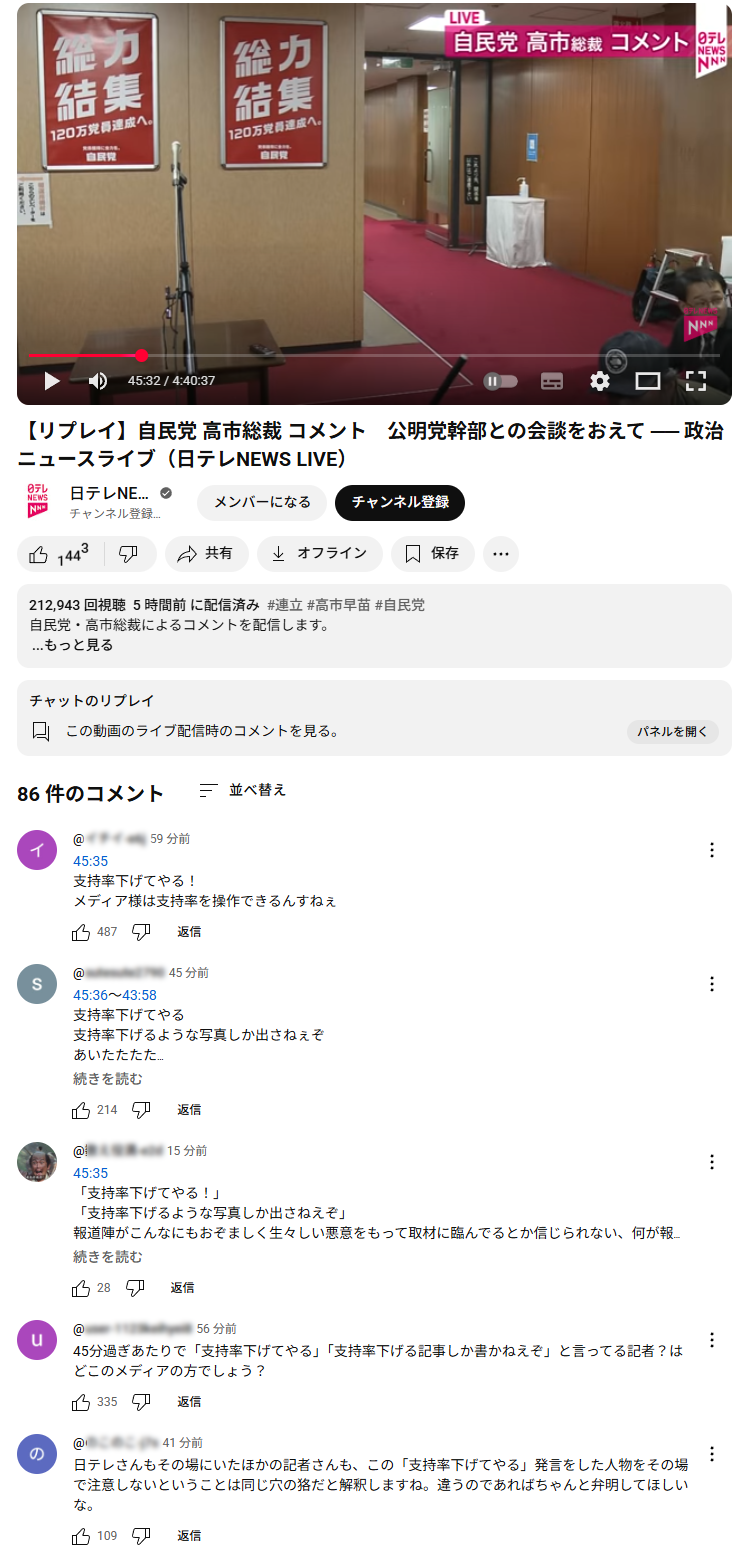The height and width of the screenshot is (1550, 746).
Task: Open video settings gear icon
Action: tap(600, 381)
